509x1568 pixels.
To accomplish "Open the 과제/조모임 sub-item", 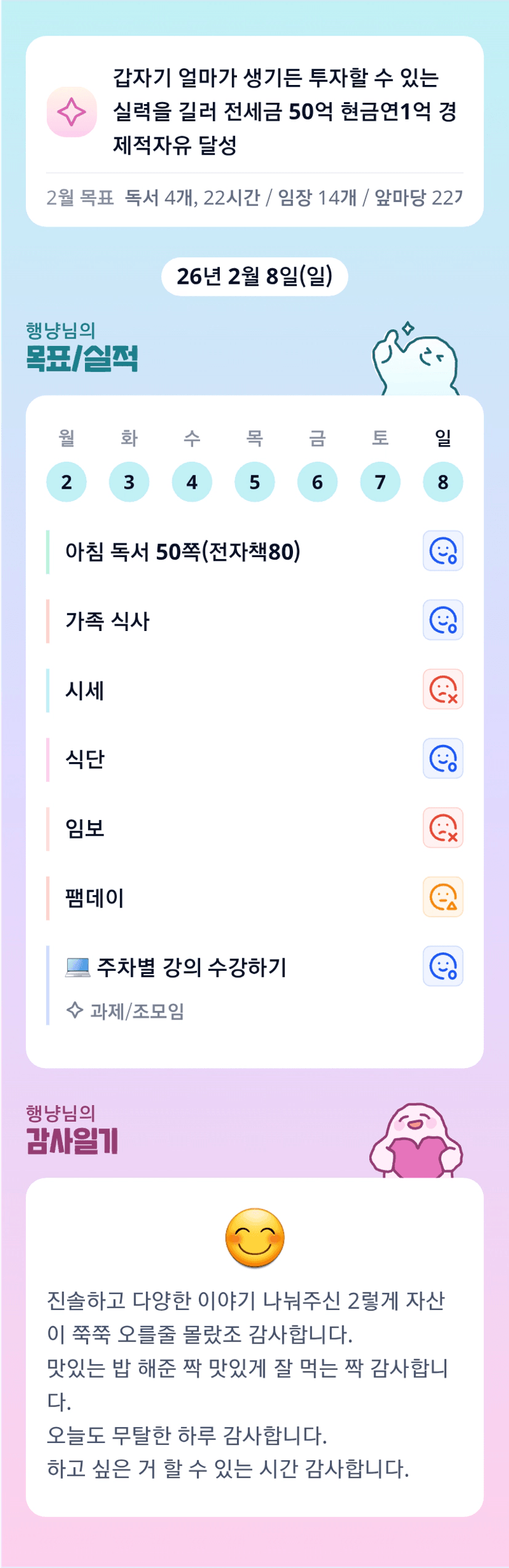I will point(137,1011).
